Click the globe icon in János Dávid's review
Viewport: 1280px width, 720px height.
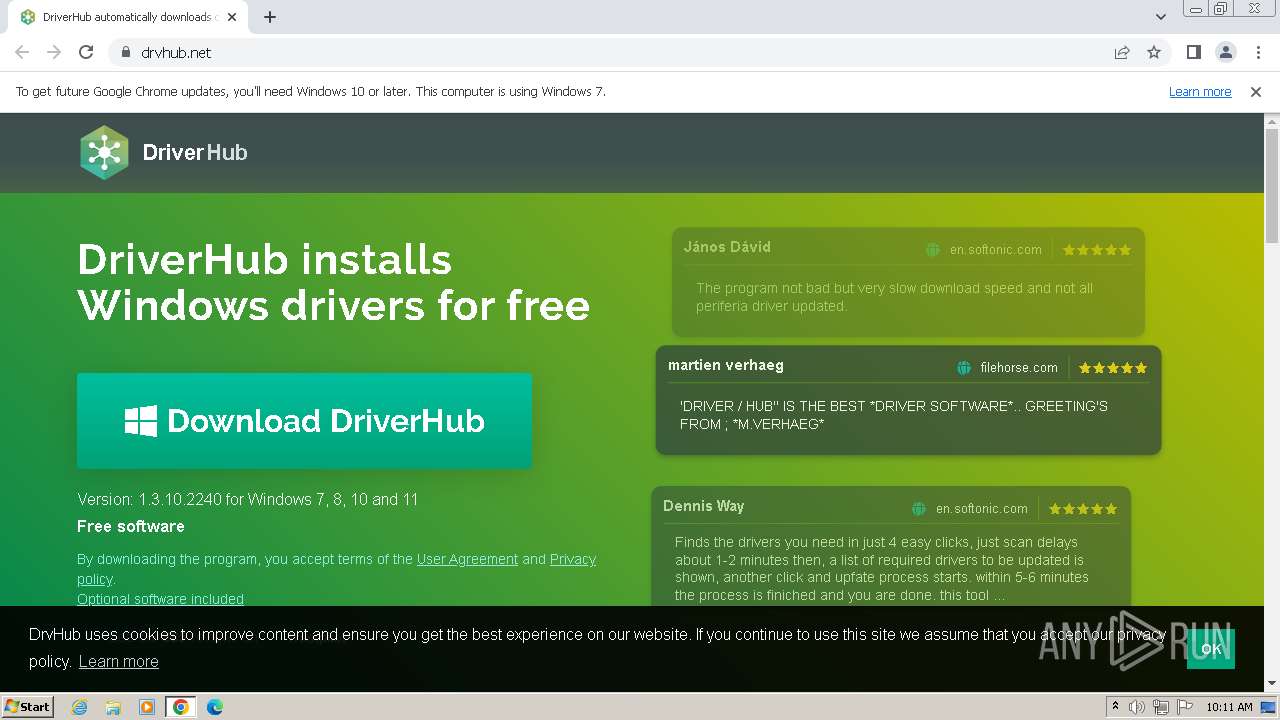pyautogui.click(x=932, y=250)
